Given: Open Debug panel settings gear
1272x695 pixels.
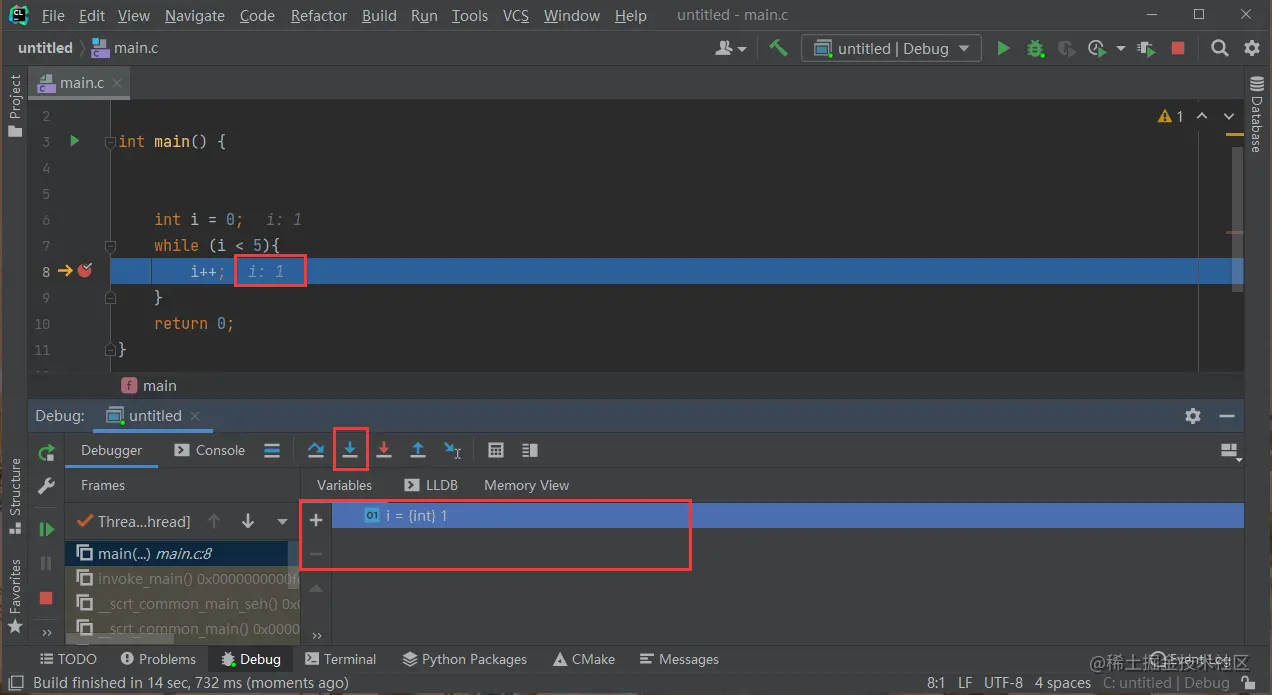Looking at the screenshot, I should coord(1192,416).
